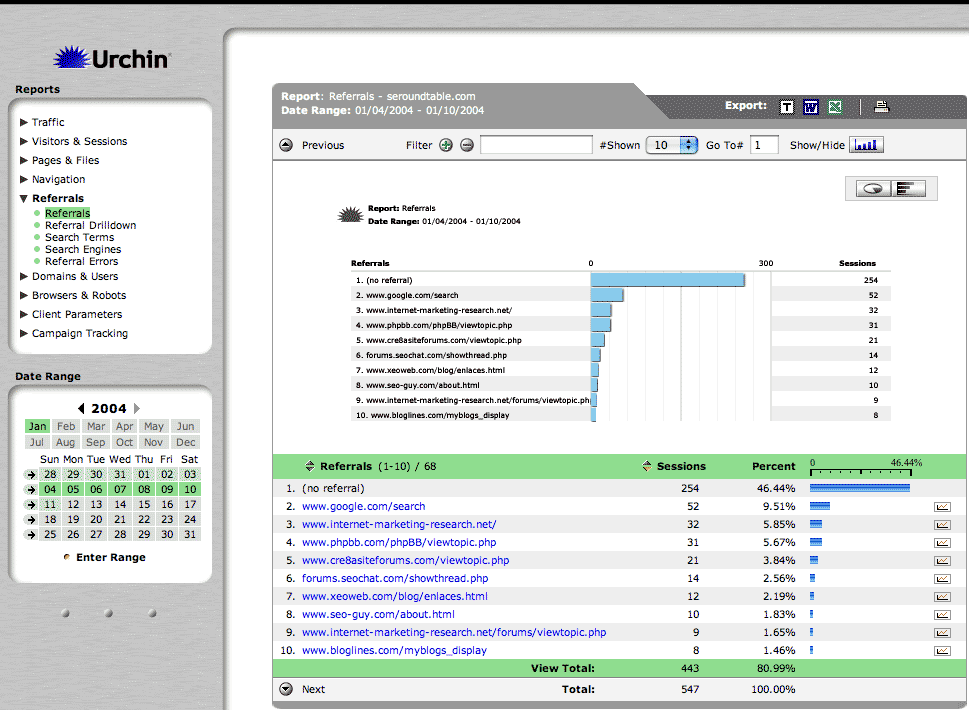Open trend graph for www.phpbb.com row
The height and width of the screenshot is (710, 969).
coord(942,543)
